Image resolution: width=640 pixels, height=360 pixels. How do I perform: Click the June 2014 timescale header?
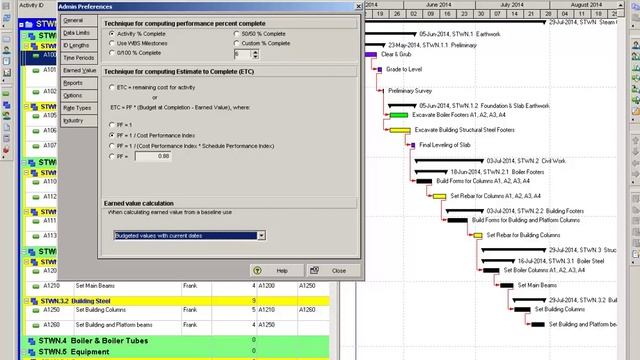tap(439, 5)
